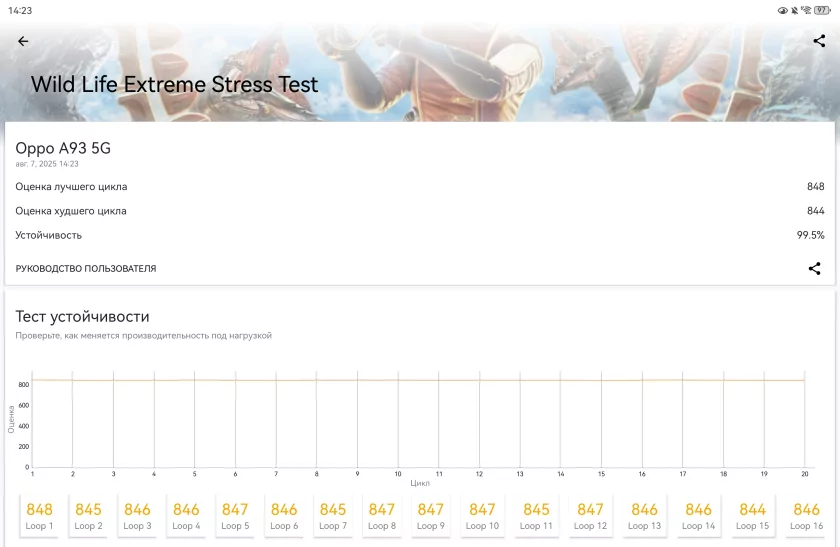Image resolution: width=840 pixels, height=547 pixels.
Task: Select the Loop 2 score card
Action: pos(88,515)
